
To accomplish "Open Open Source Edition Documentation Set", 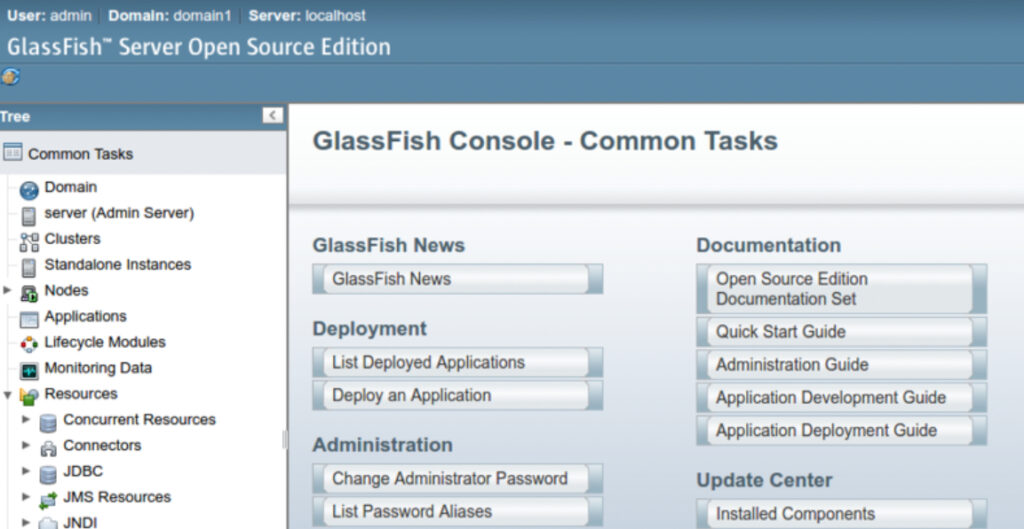I will [x=842, y=289].
